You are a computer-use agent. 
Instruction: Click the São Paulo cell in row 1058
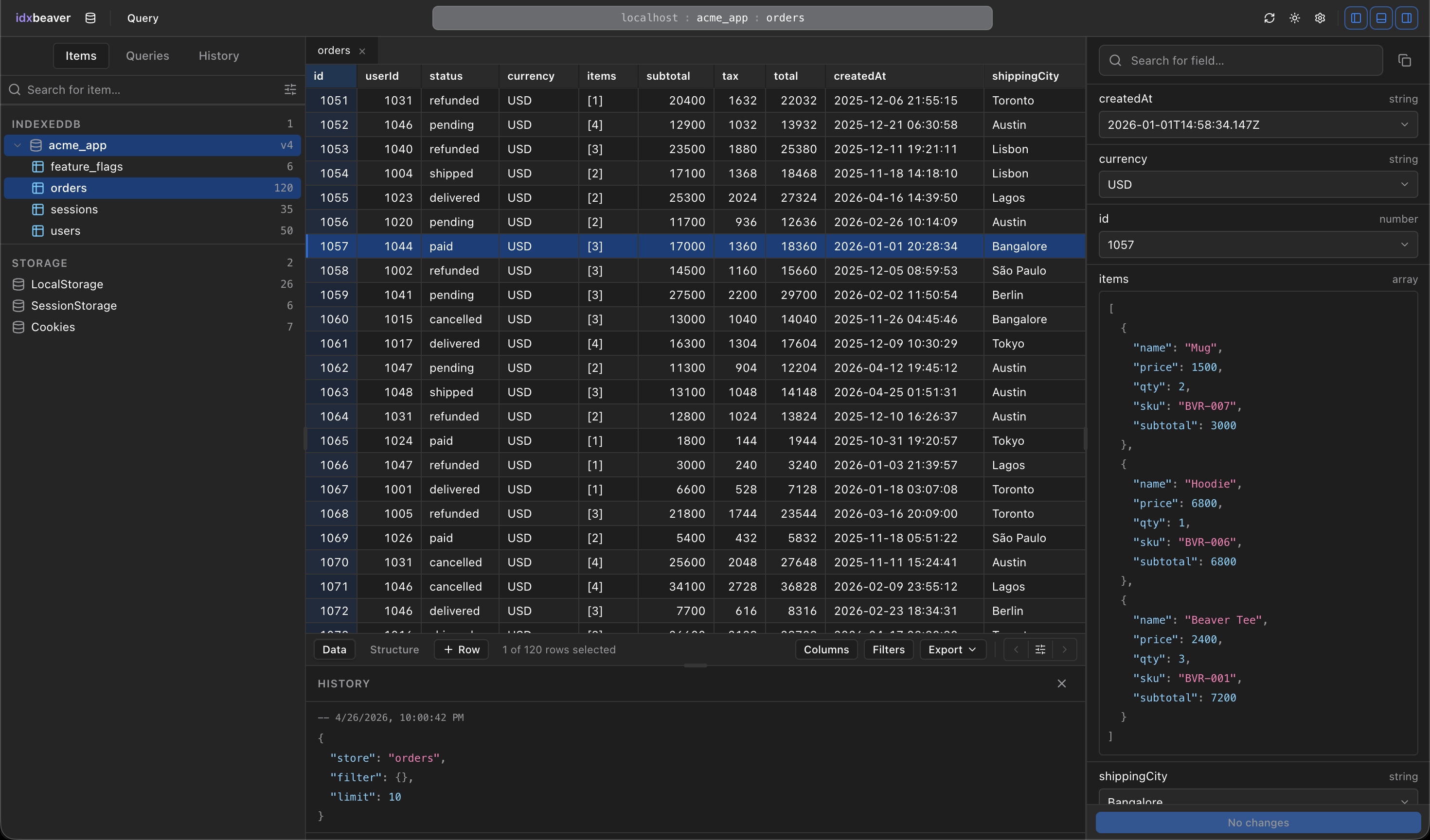point(1035,271)
